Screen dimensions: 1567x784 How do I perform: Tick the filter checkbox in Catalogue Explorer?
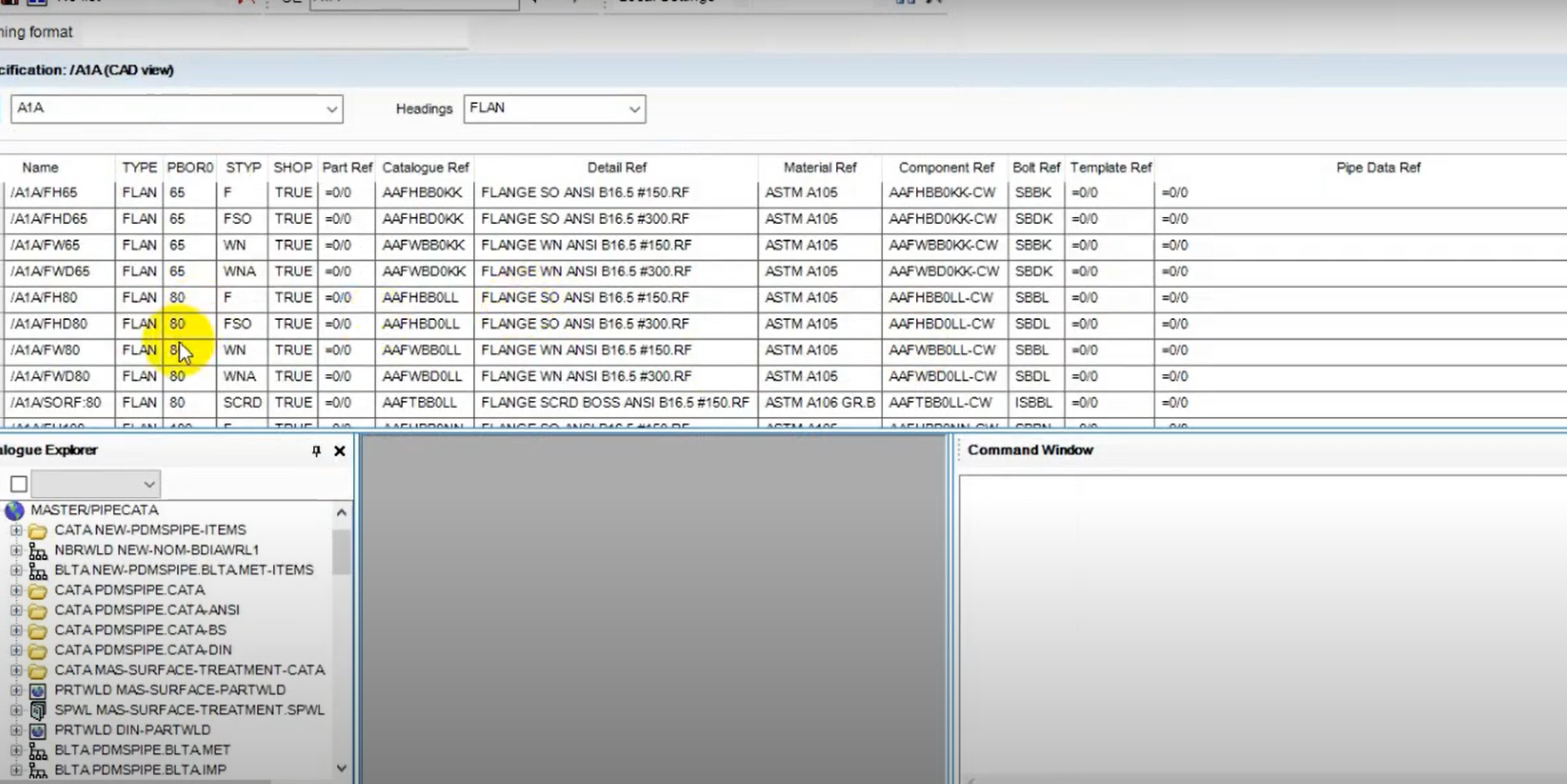[x=19, y=484]
